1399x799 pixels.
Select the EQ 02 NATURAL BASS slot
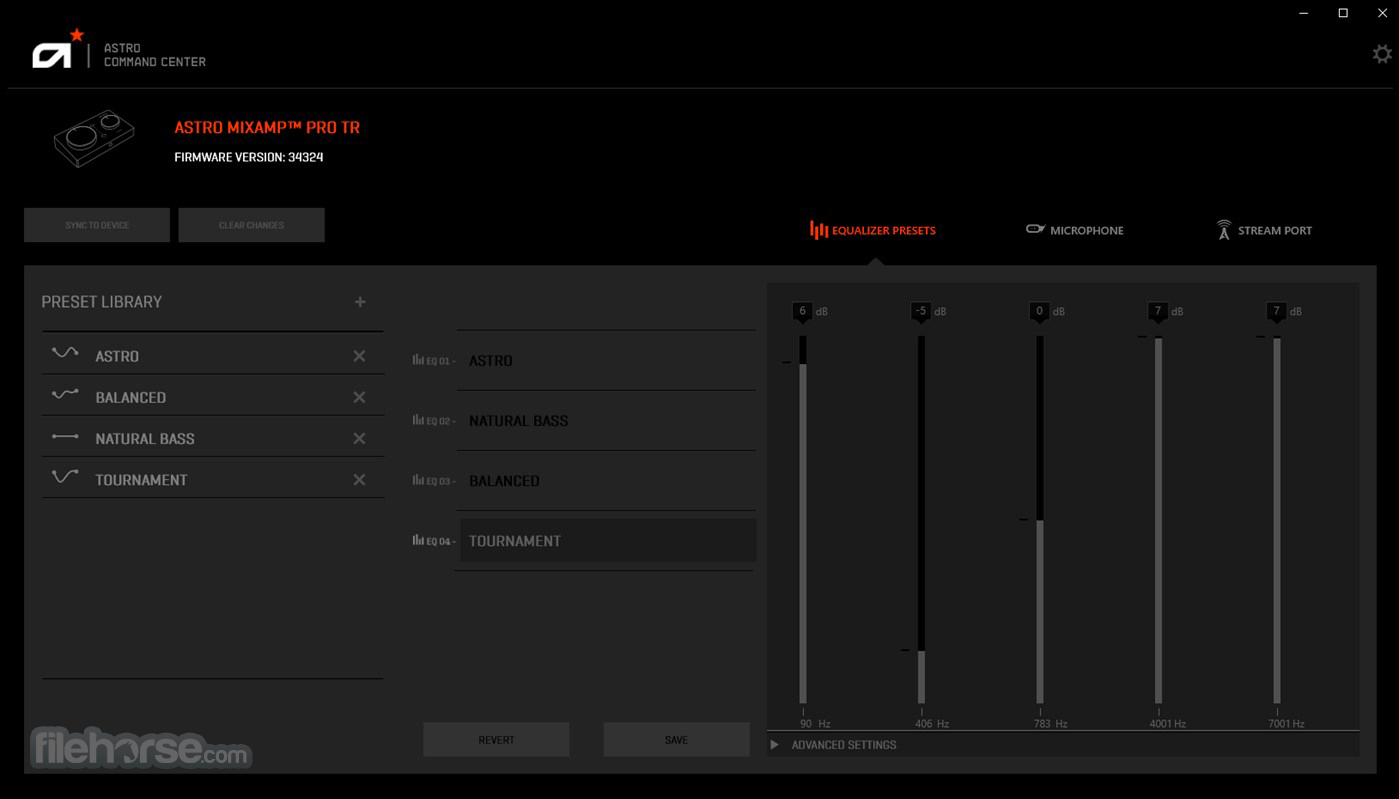tap(606, 420)
